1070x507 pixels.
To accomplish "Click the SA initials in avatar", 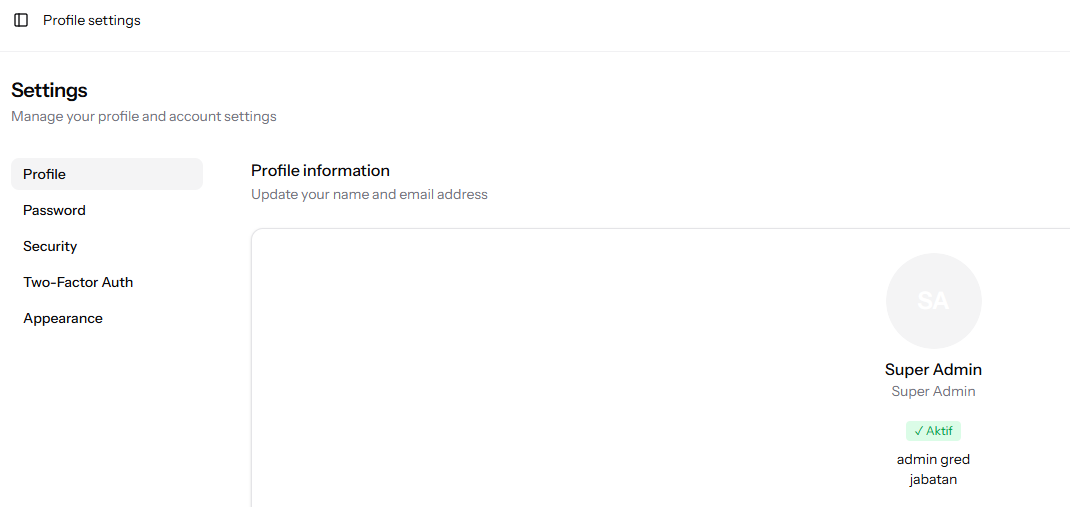I will pos(933,300).
